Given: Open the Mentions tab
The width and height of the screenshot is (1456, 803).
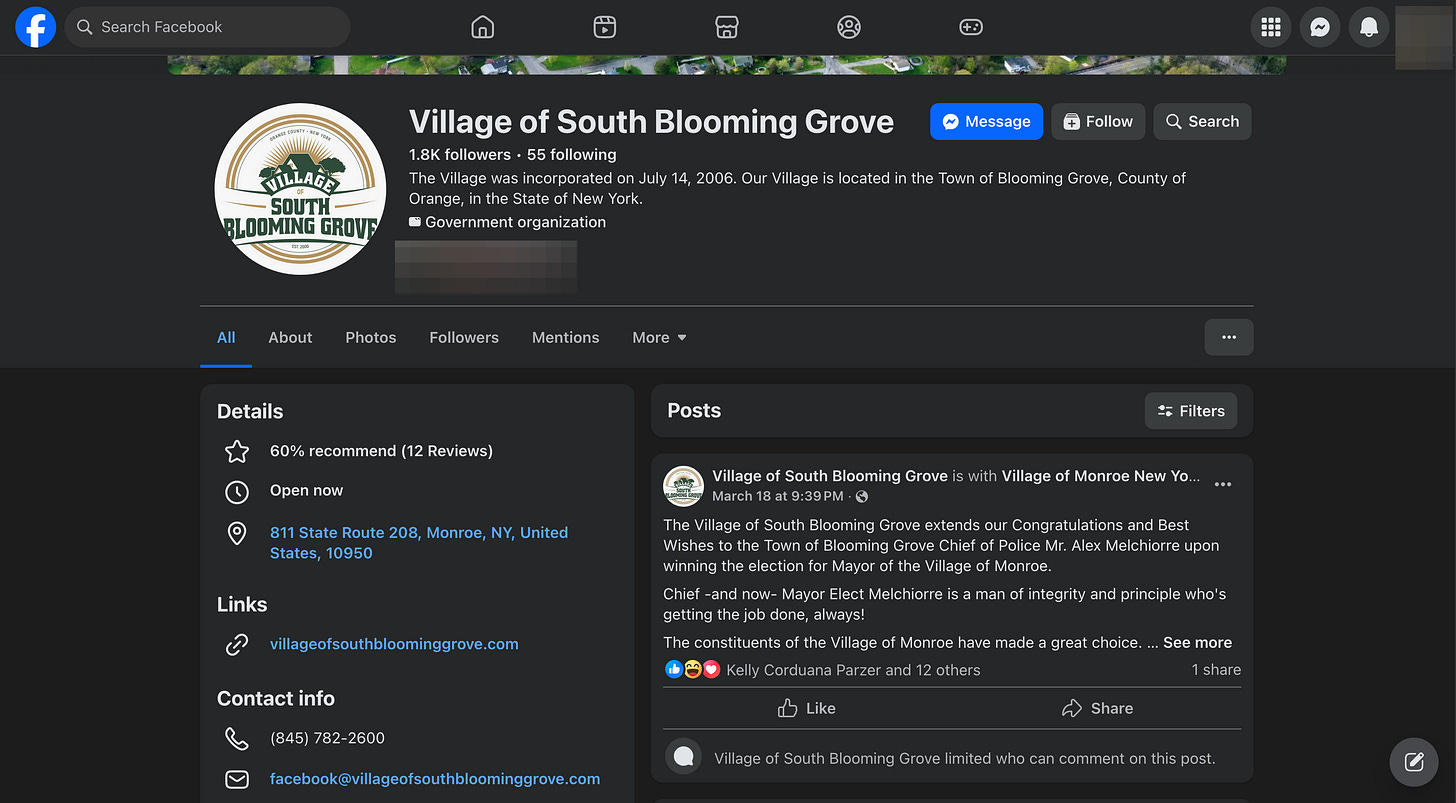Looking at the screenshot, I should 566,337.
